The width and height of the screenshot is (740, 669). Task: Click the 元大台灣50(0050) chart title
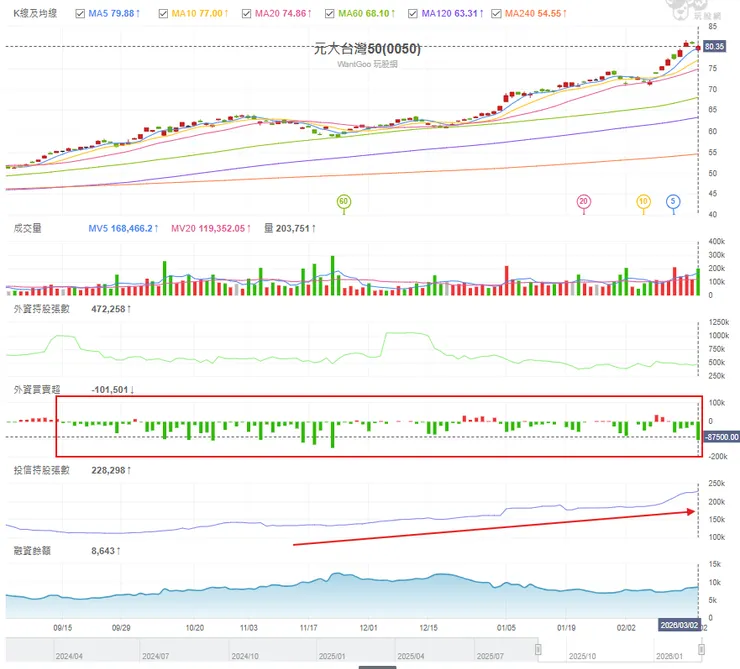(367, 49)
